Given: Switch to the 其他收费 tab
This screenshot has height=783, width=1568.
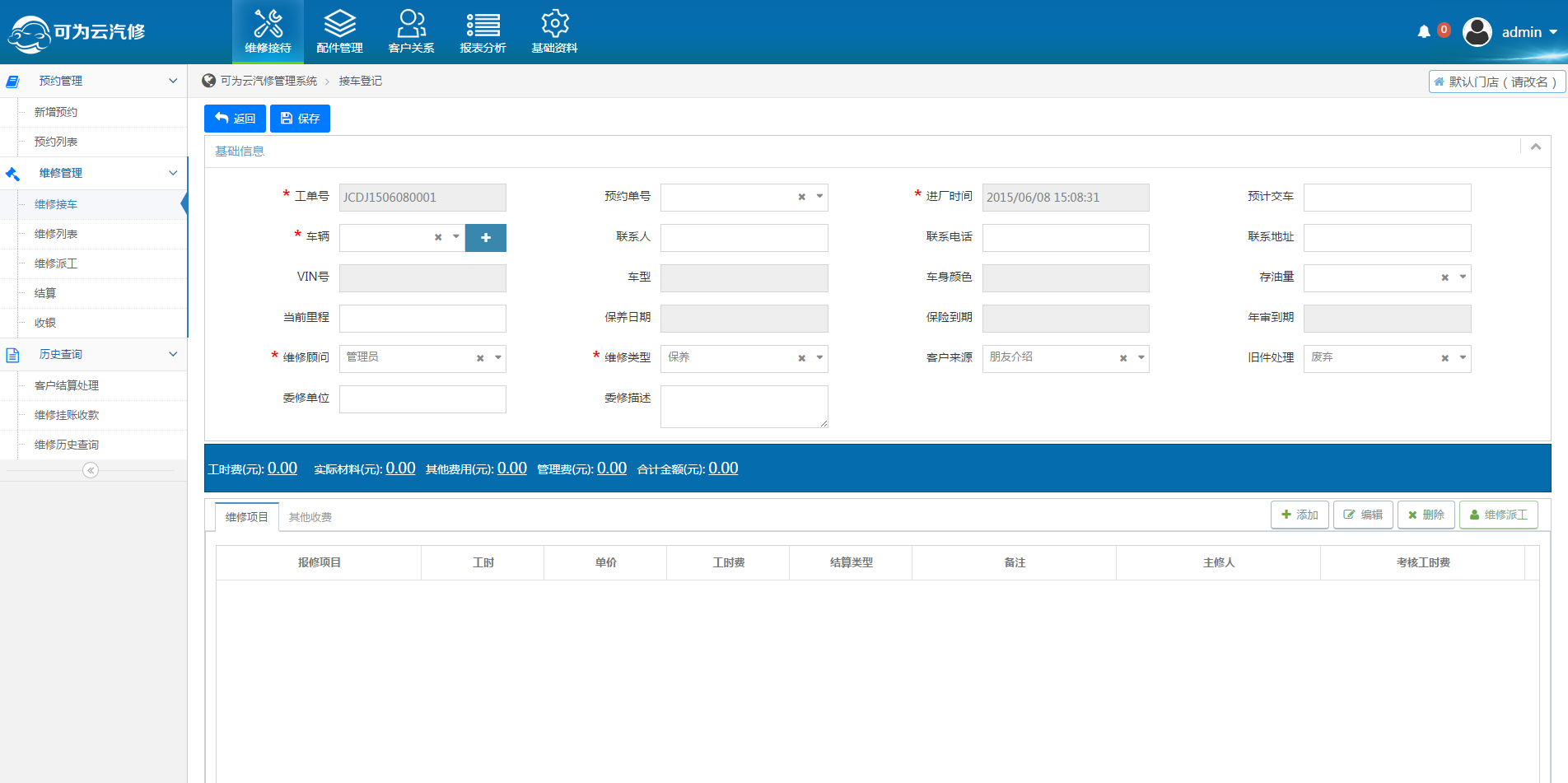Looking at the screenshot, I should [310, 517].
